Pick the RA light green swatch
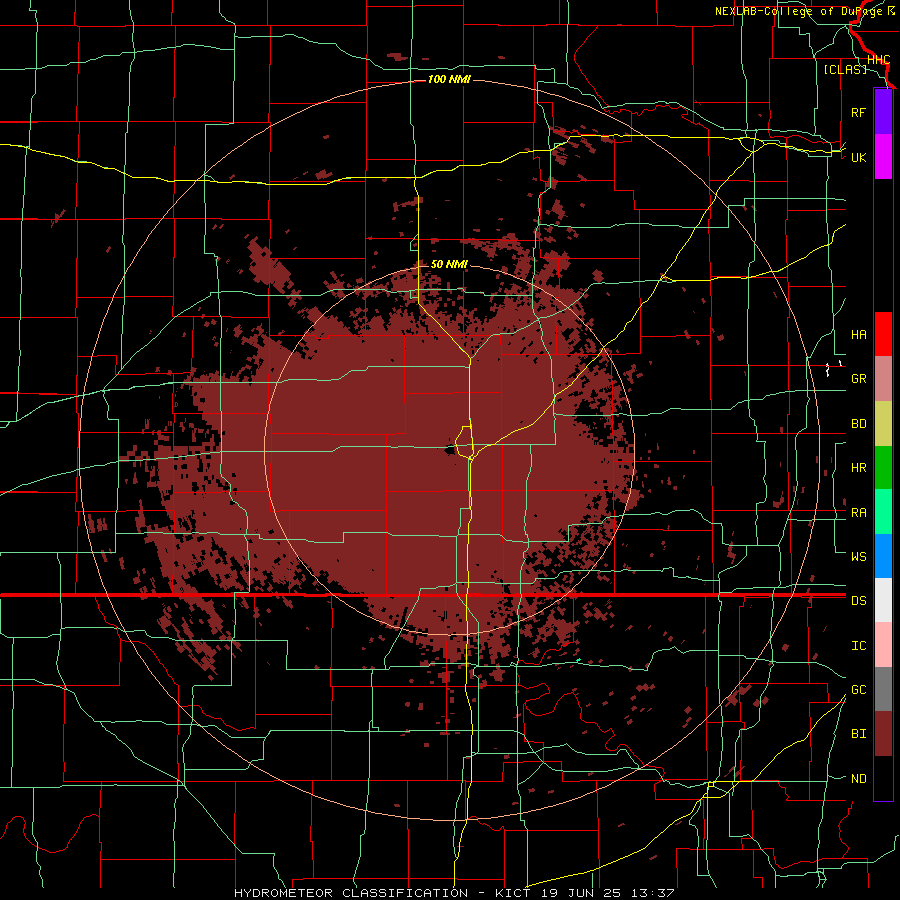The image size is (900, 900). click(883, 512)
